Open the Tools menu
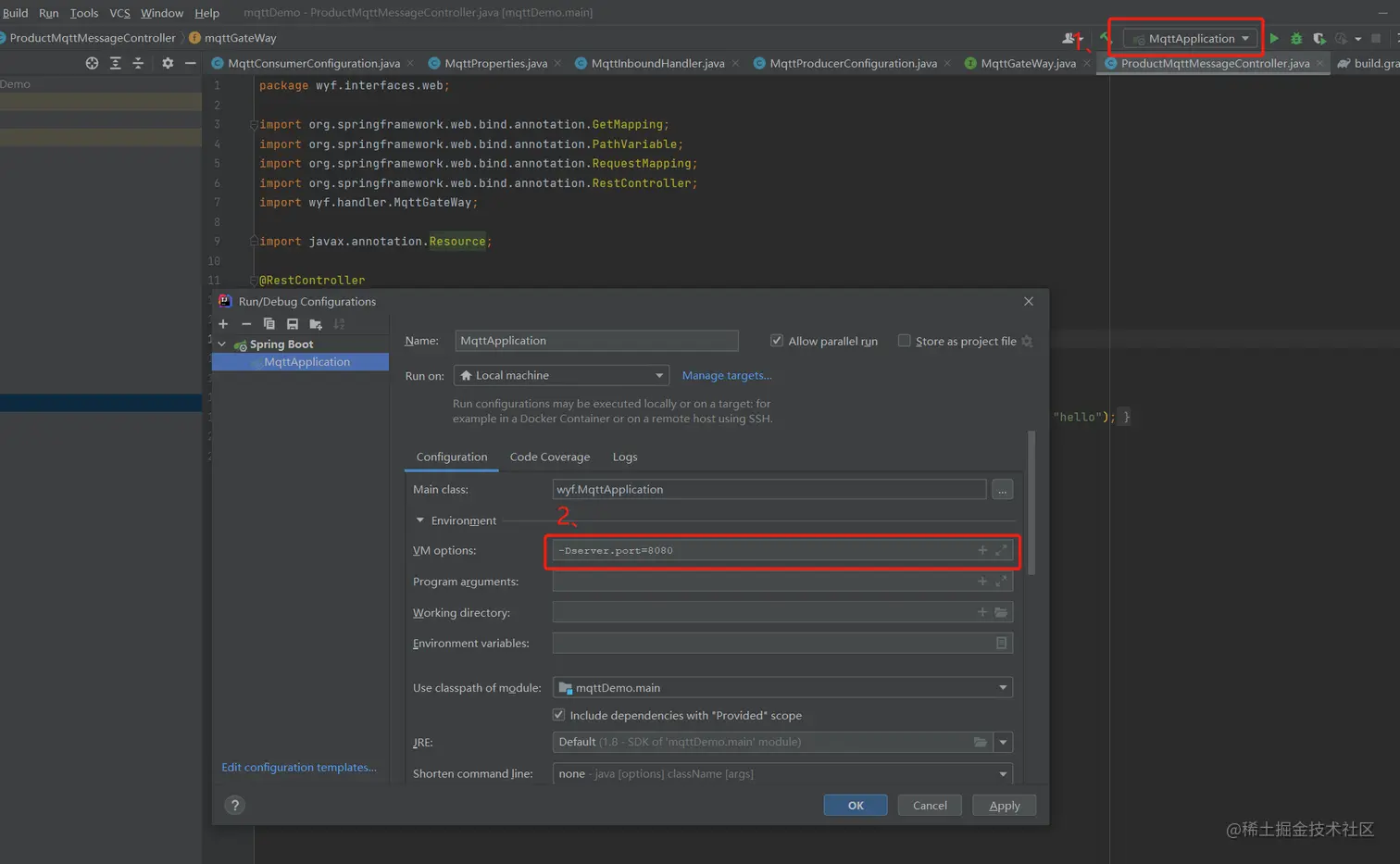Screen dimensions: 1400x864 pos(83,13)
